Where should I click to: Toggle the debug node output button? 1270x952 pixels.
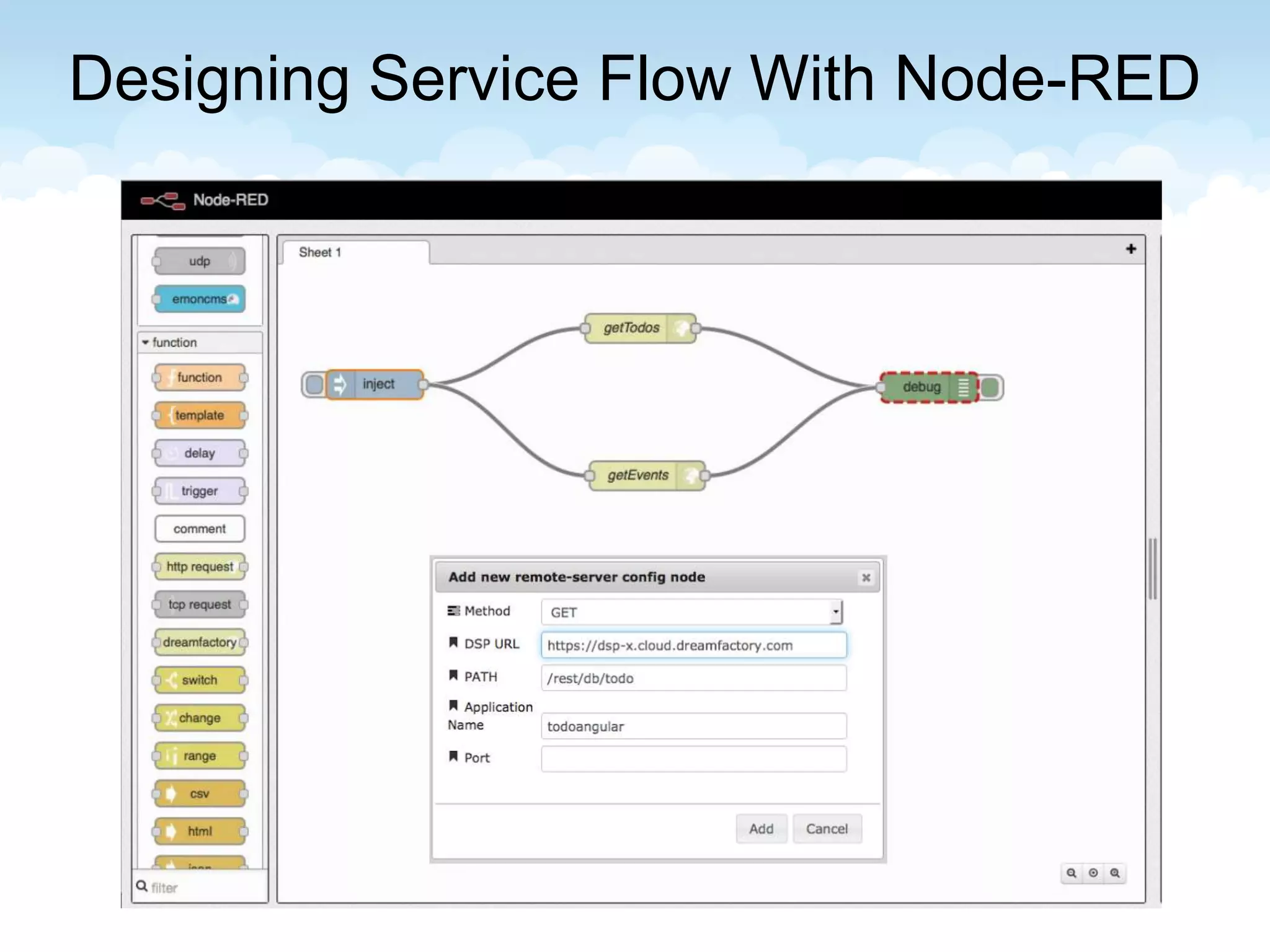point(990,387)
